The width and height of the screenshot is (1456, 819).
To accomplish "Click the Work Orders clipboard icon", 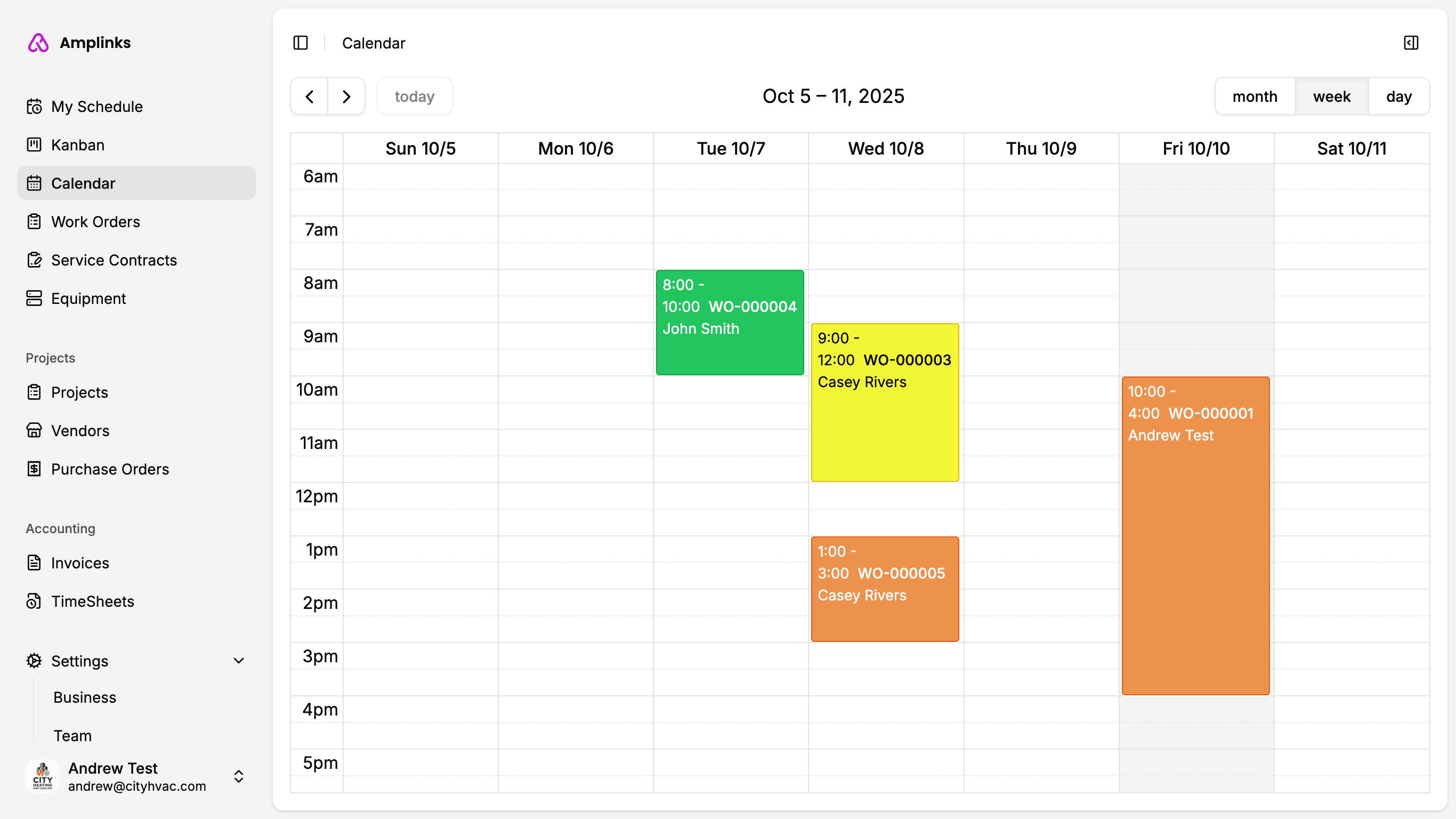I will pyautogui.click(x=34, y=222).
